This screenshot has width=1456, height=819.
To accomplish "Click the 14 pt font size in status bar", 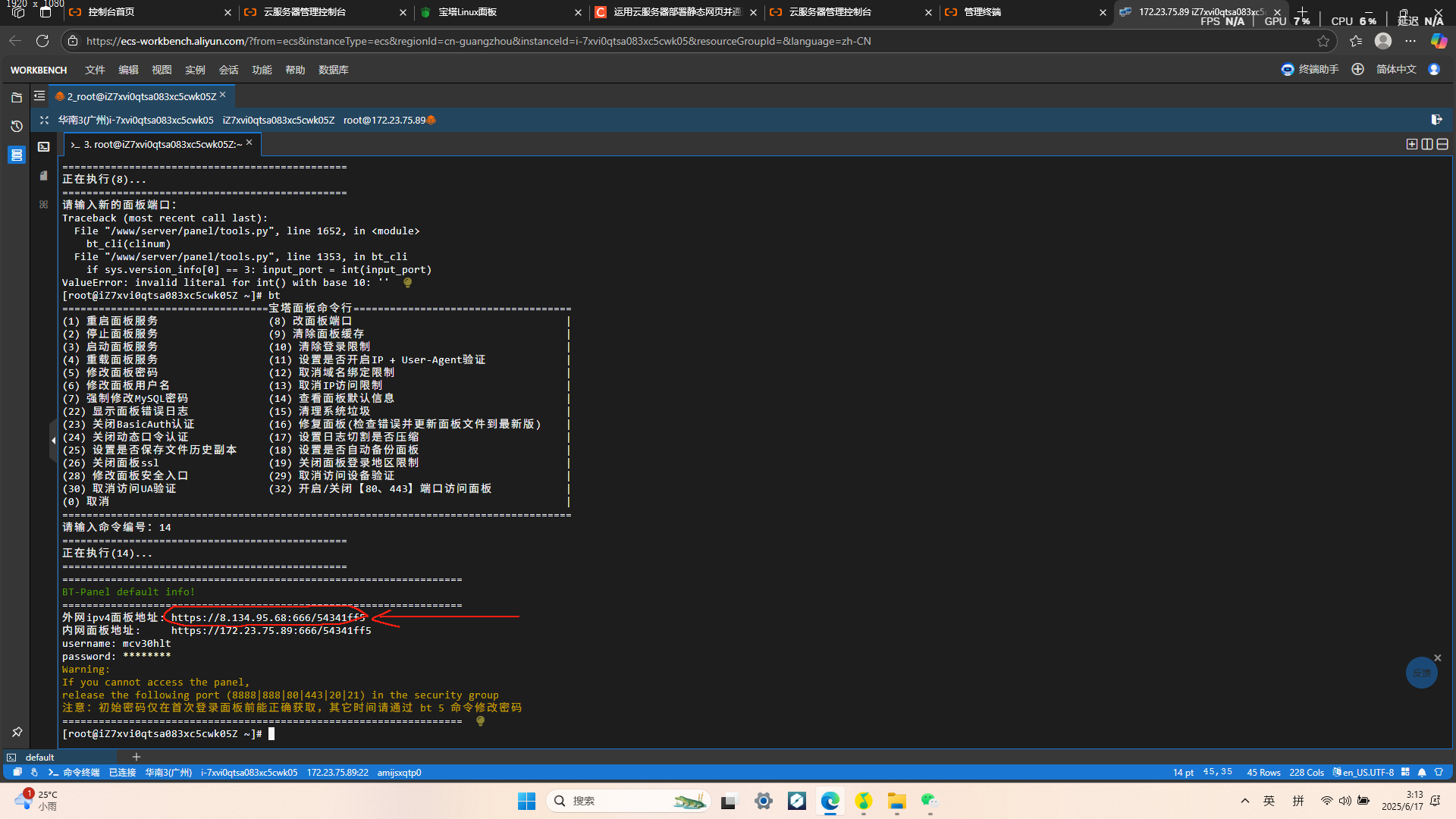I will 1183,772.
